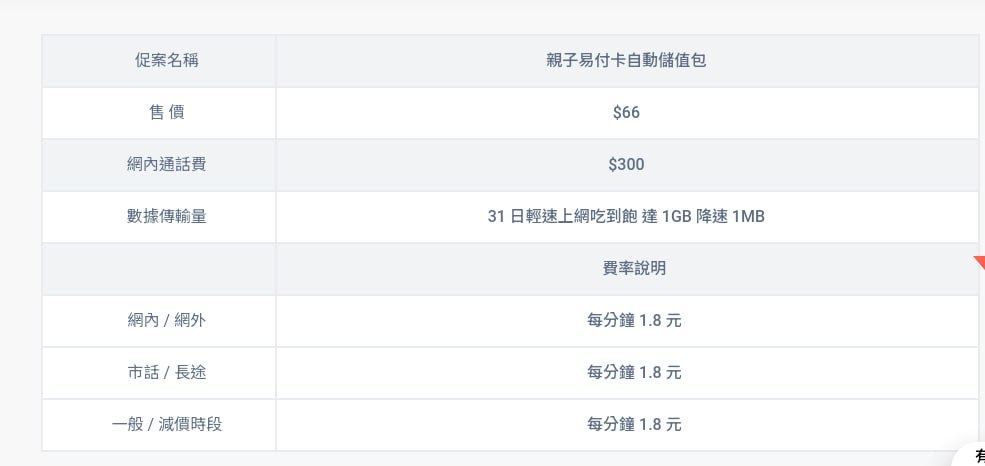
Task: Click the $66 price value
Action: coord(626,113)
